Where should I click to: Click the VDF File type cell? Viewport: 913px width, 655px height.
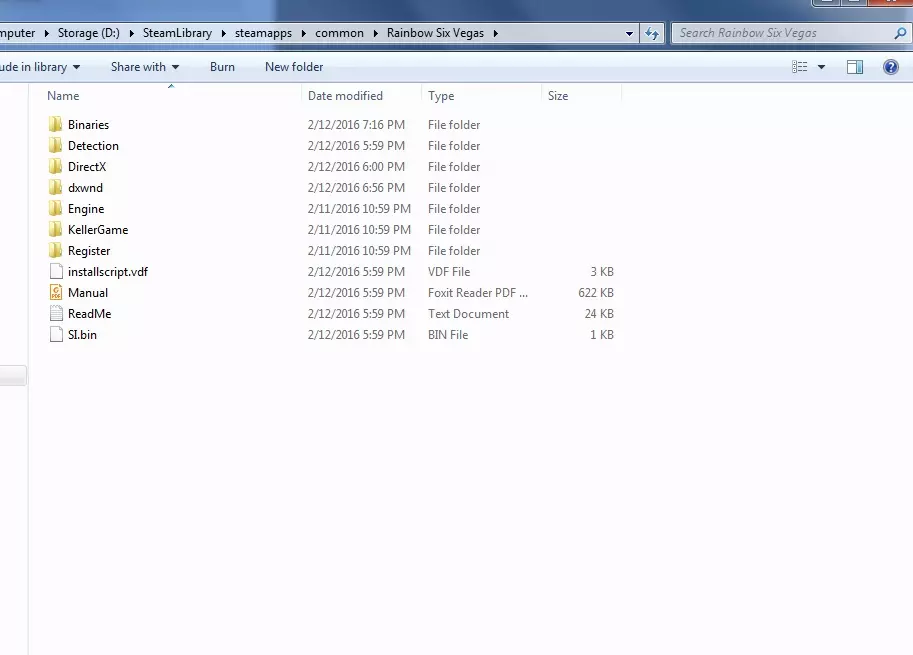point(449,271)
